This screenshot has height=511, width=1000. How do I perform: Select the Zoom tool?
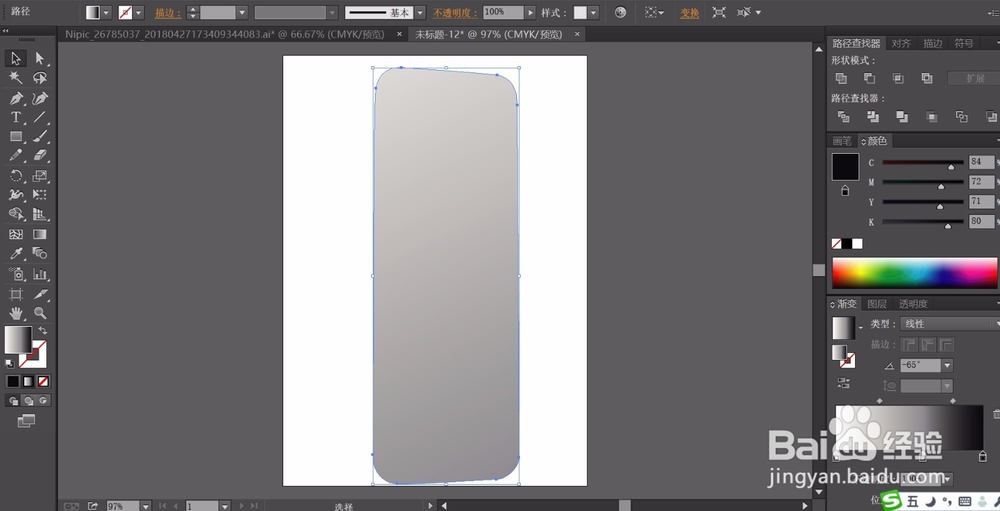tap(40, 313)
